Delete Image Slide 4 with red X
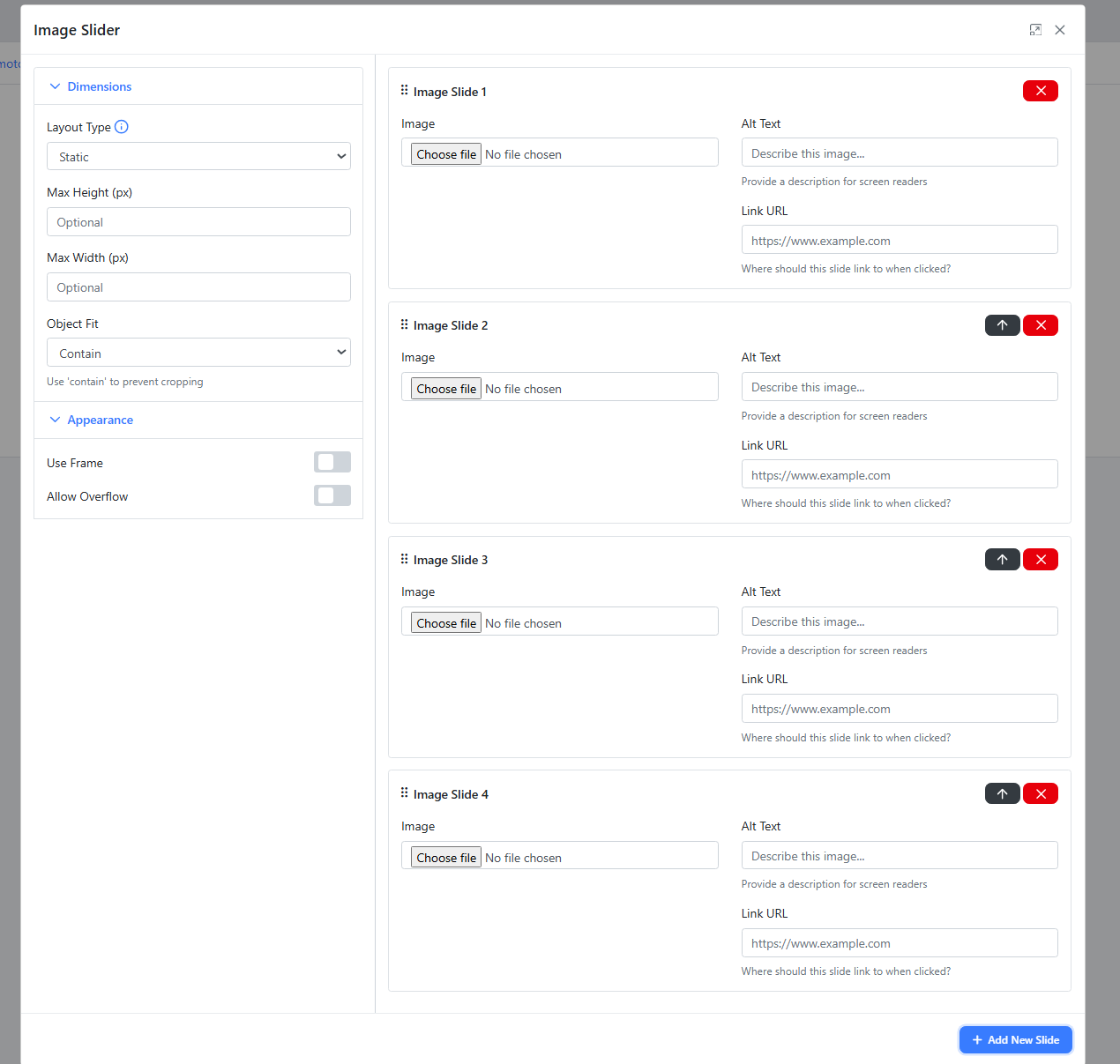The width and height of the screenshot is (1120, 1064). pyautogui.click(x=1040, y=794)
